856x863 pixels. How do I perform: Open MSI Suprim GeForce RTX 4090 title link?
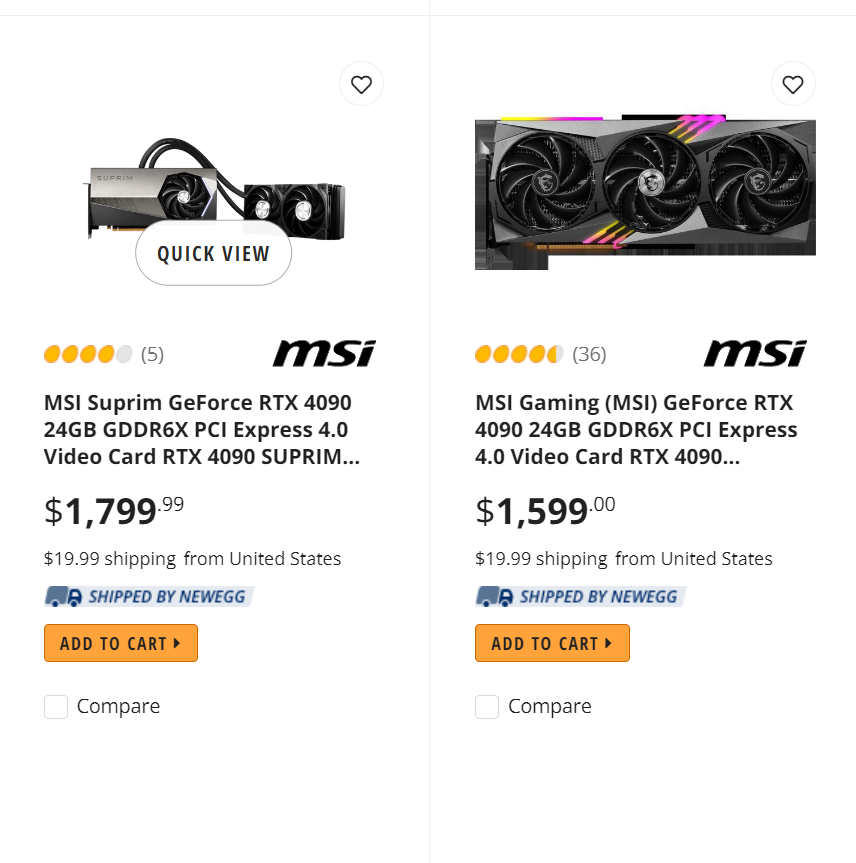coord(200,430)
